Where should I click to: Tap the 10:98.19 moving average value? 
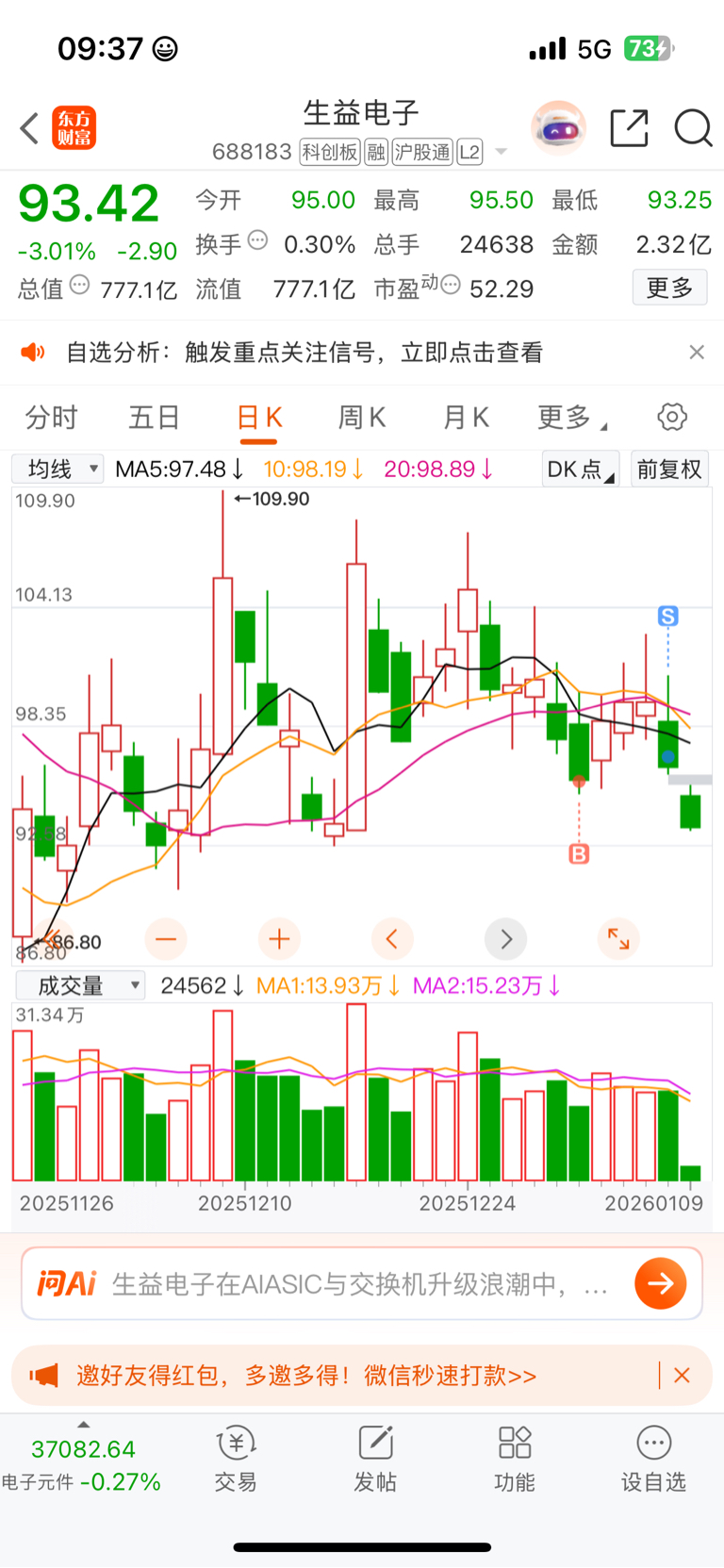coord(314,469)
